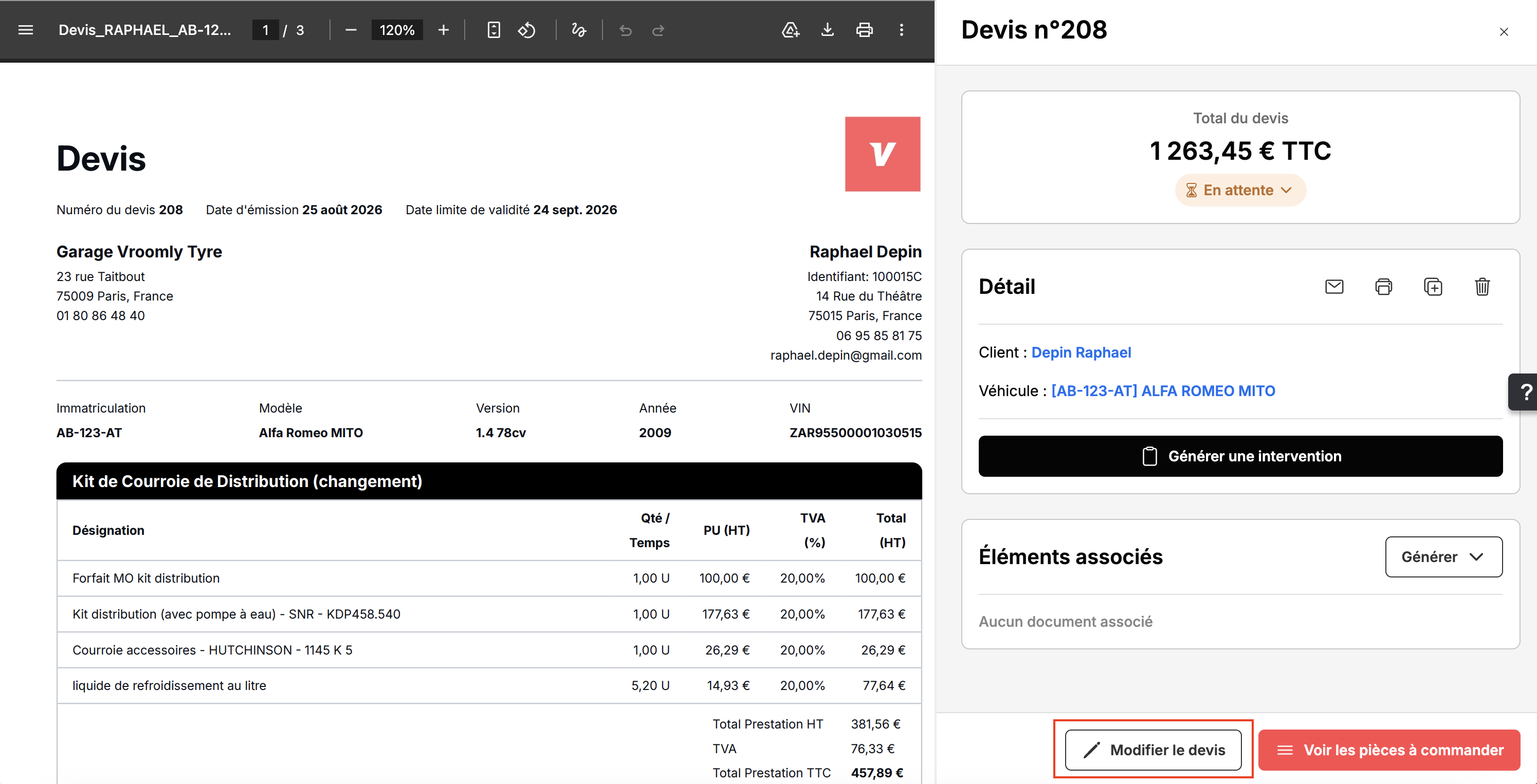Image resolution: width=1537 pixels, height=784 pixels.
Task: Select the VIN ZAR95500001030515
Action: tap(855, 433)
